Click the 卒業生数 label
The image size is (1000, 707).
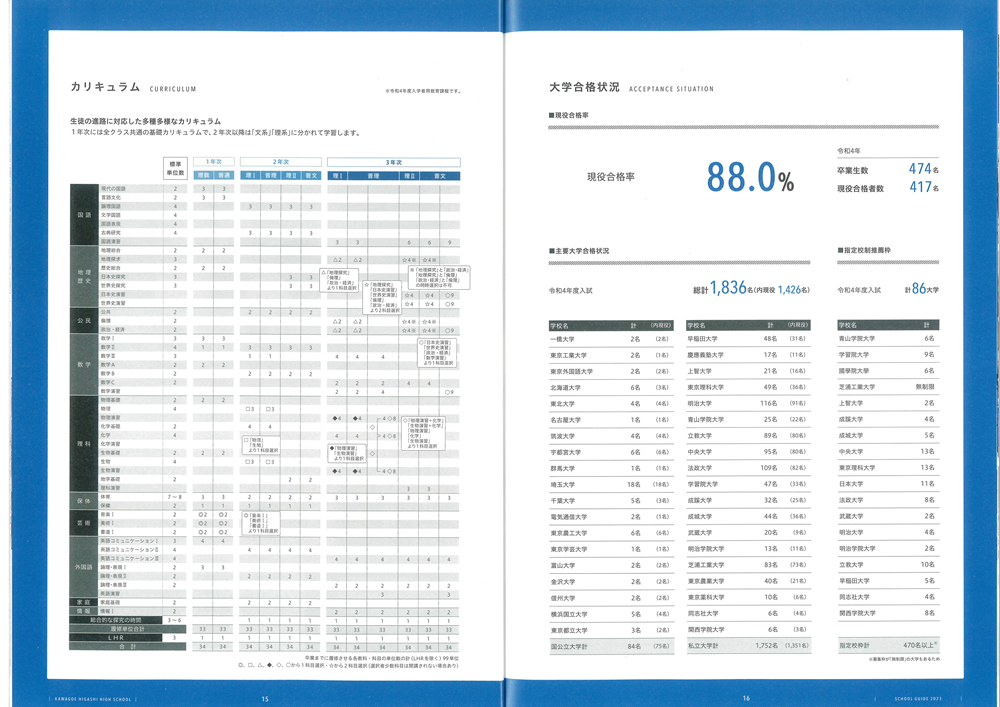[853, 170]
